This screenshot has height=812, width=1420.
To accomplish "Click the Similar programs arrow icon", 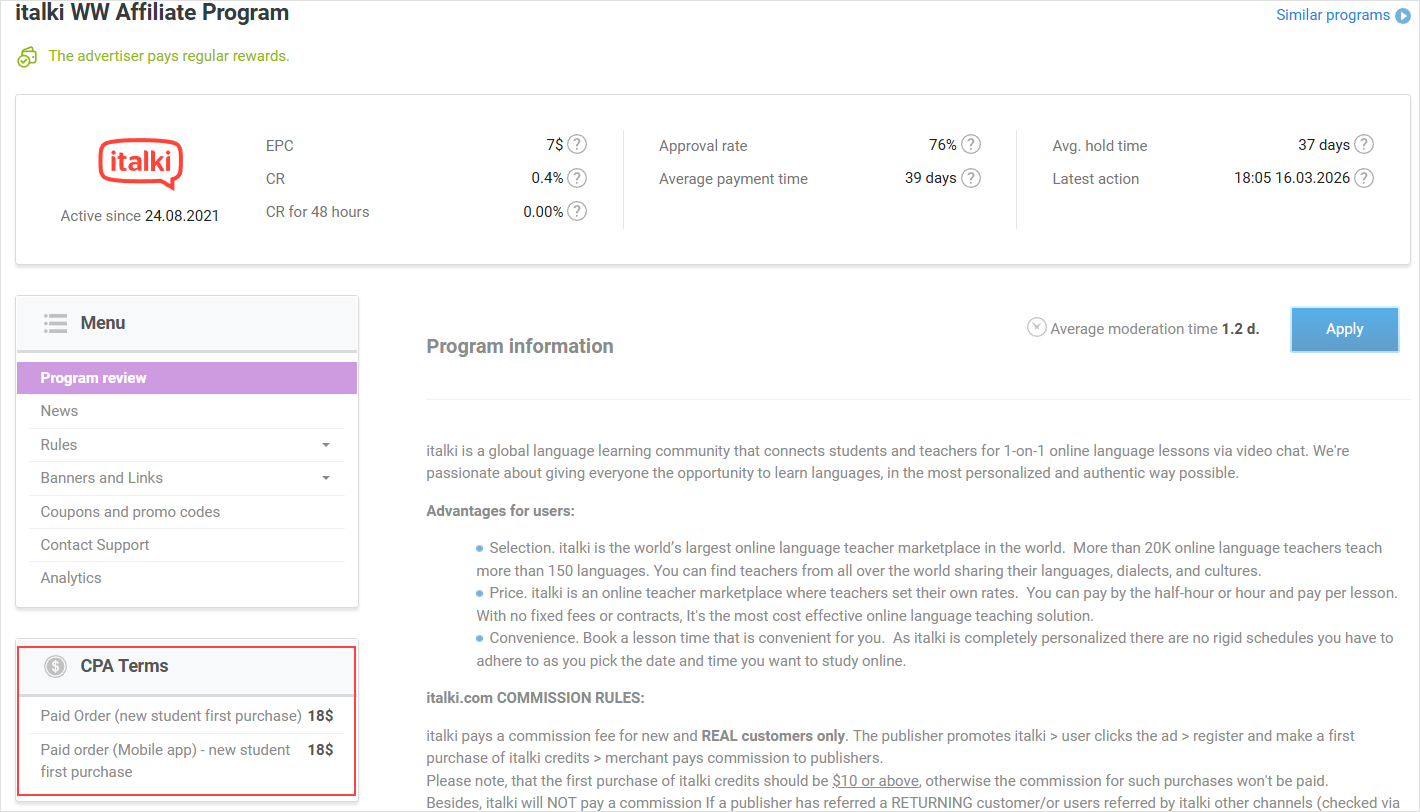I will tap(1403, 15).
